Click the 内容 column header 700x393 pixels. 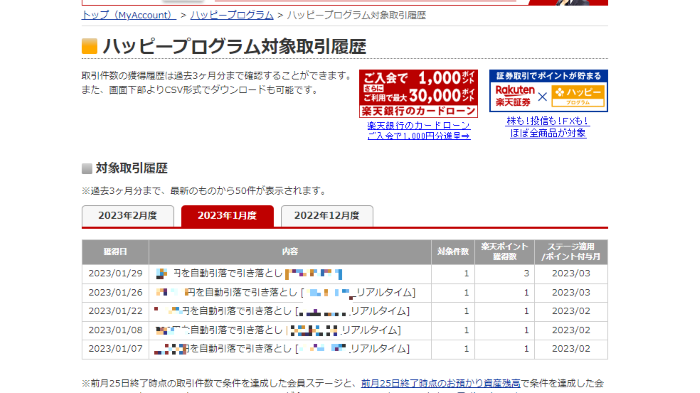(290, 252)
